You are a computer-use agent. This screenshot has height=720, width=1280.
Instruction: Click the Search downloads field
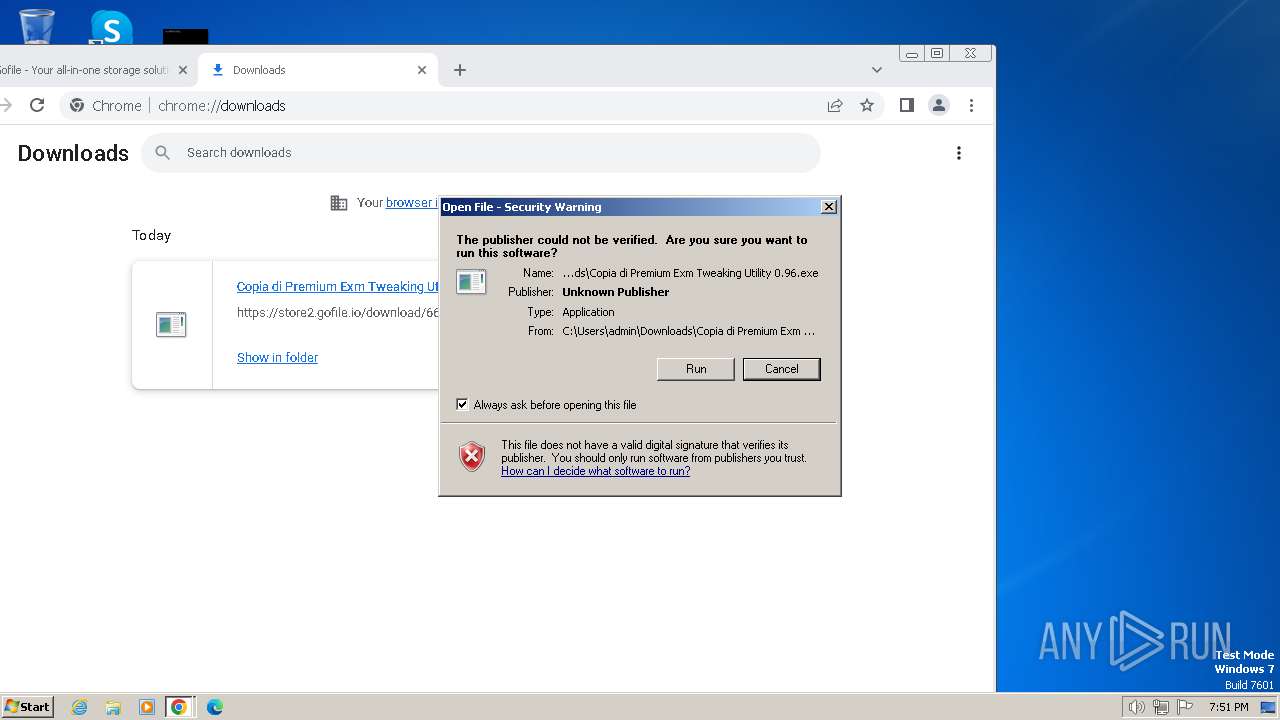[480, 153]
